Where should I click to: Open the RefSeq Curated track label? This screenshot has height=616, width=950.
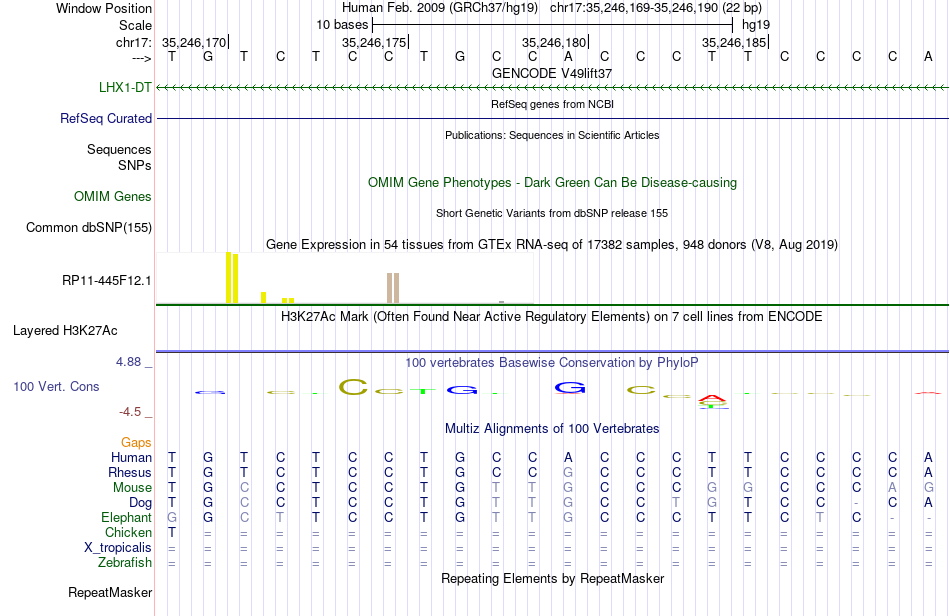point(105,118)
